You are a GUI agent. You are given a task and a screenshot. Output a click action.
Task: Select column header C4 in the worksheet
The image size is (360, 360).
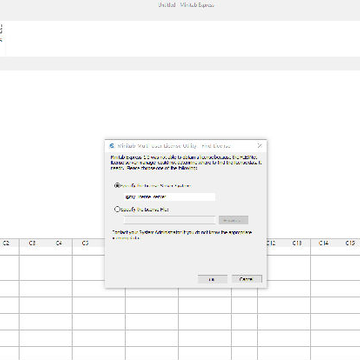click(59, 243)
